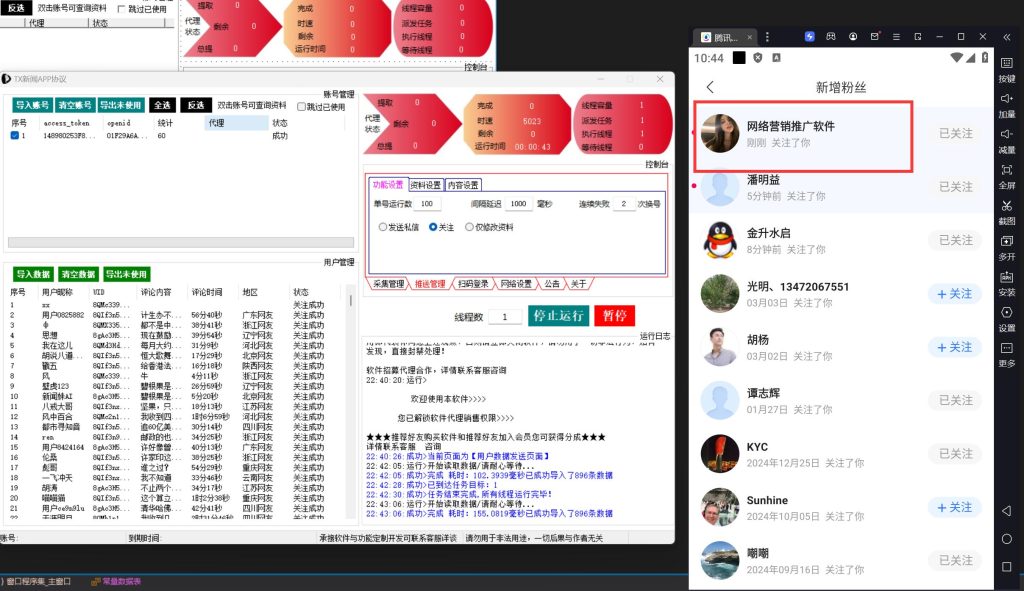The height and width of the screenshot is (591, 1024).
Task: Toggle the 跳过已使用 checkbox in account panel
Action: [x=301, y=107]
